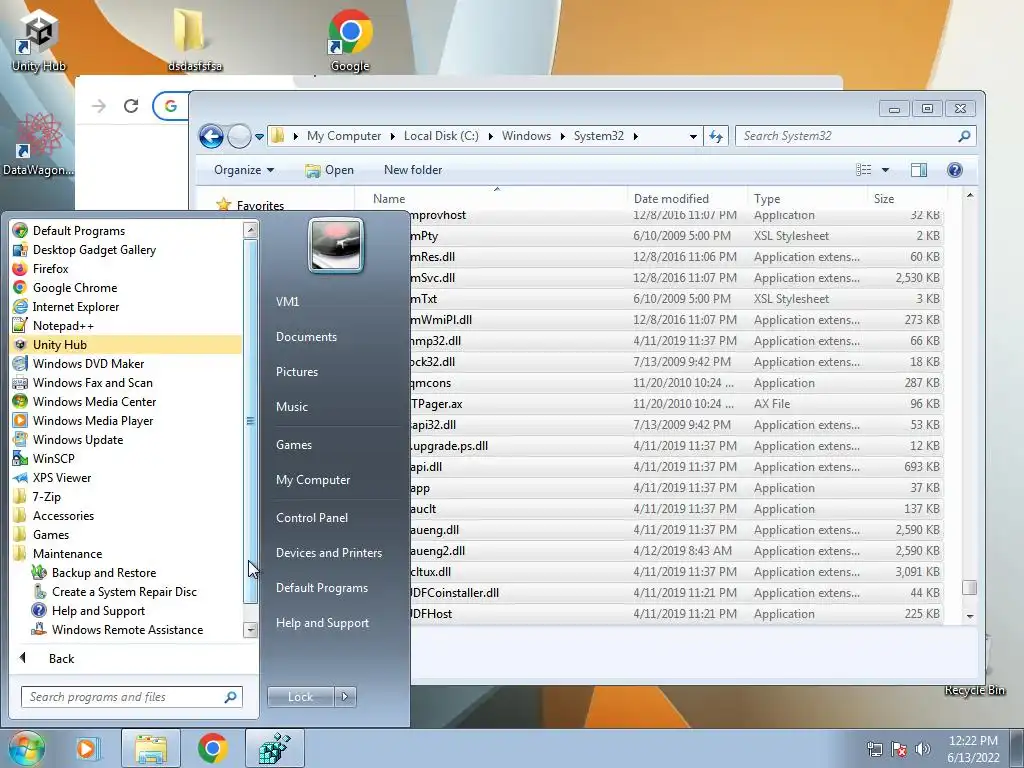Viewport: 1024px width, 768px height.
Task: Launch Windows Remote Assistance
Action: pos(125,630)
